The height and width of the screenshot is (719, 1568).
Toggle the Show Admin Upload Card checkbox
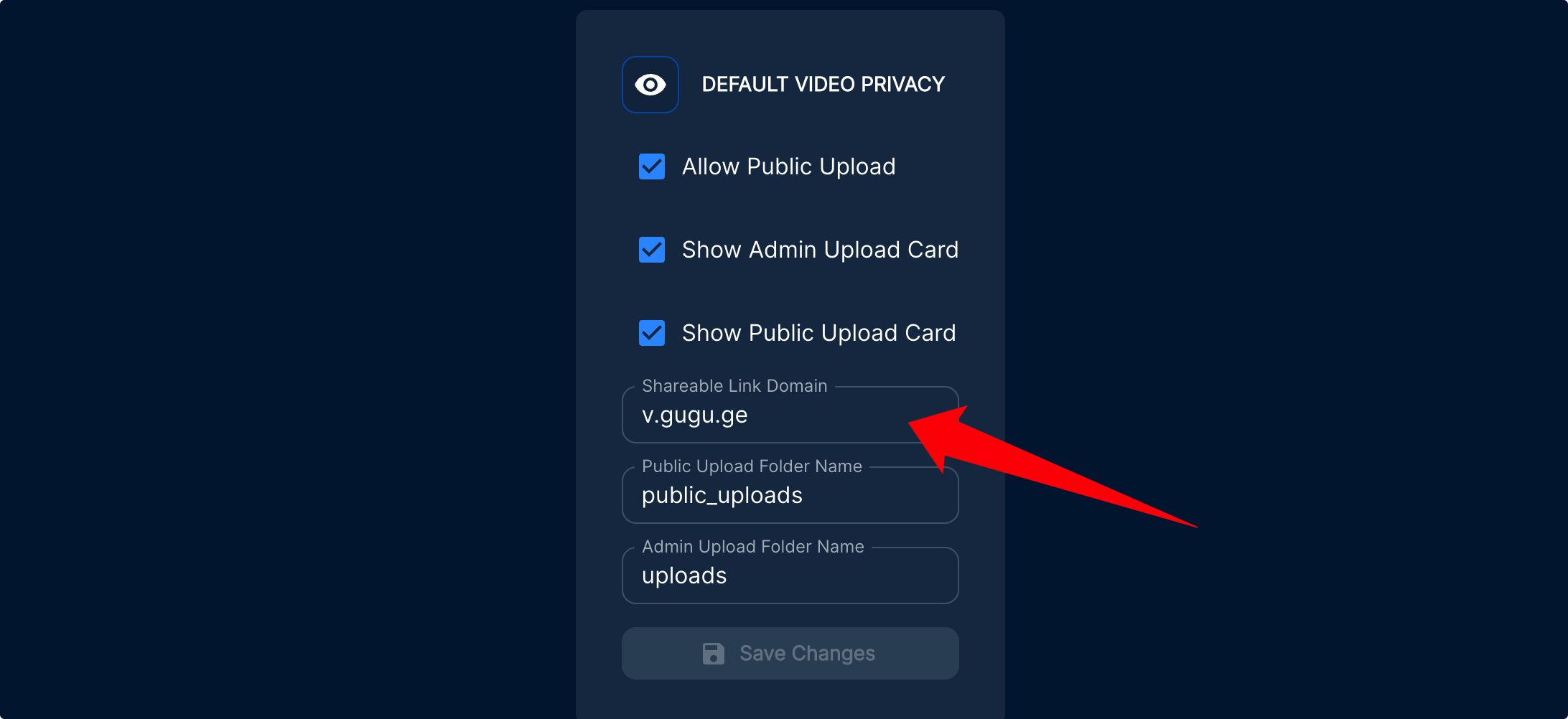[652, 250]
